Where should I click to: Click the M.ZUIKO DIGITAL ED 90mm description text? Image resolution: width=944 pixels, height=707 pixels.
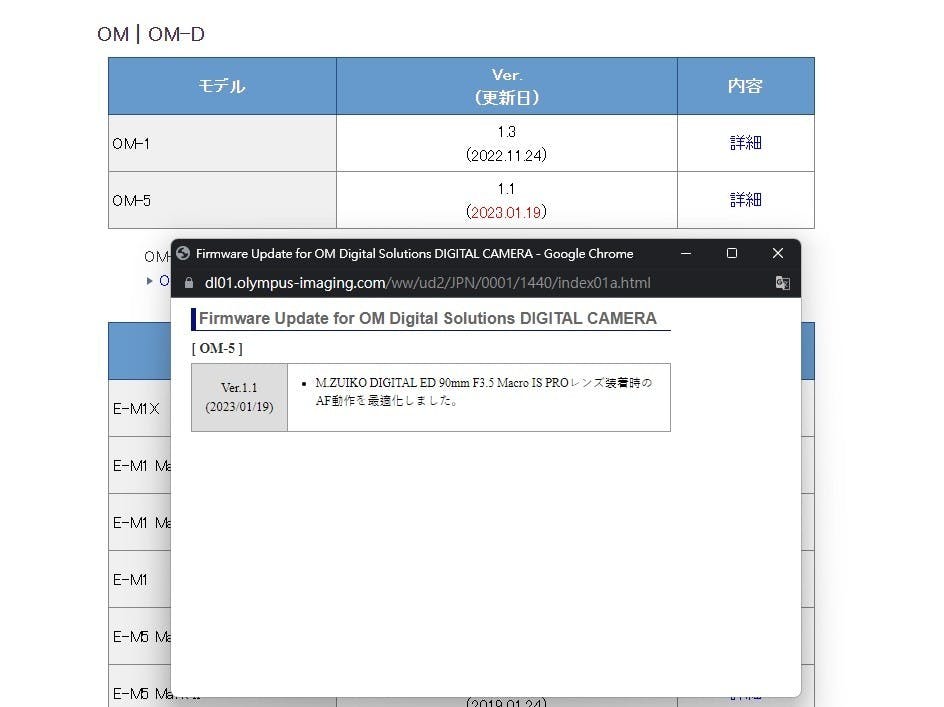tap(483, 391)
